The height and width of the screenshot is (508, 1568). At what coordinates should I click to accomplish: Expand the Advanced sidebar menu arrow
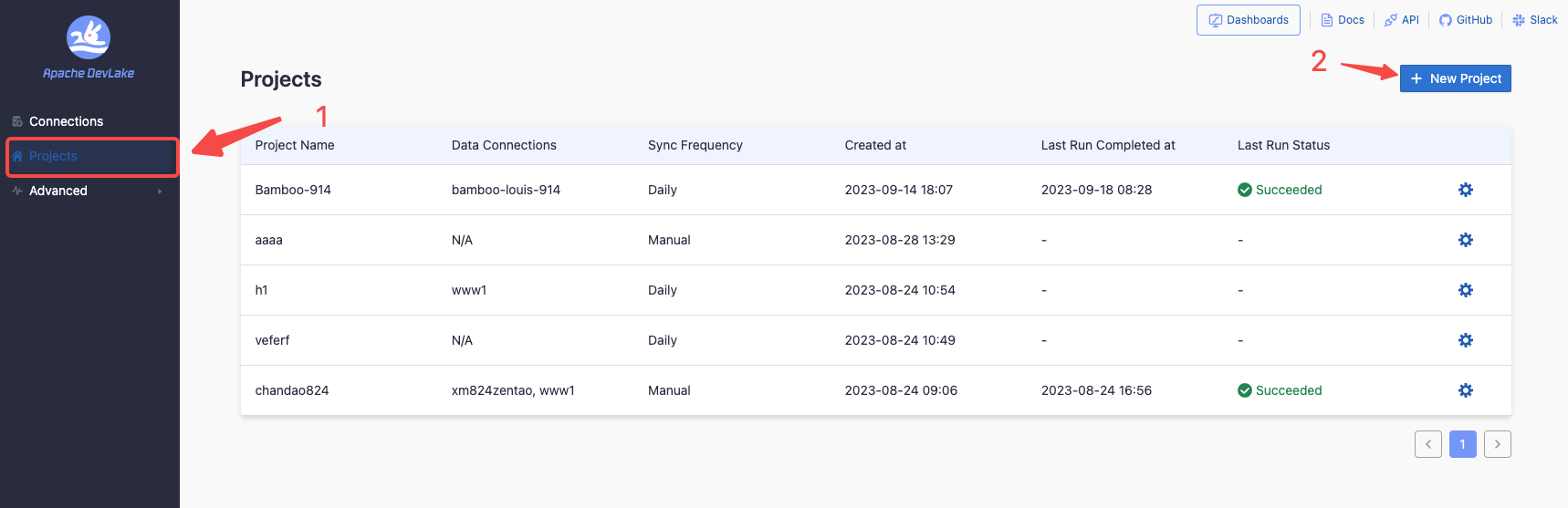coord(160,192)
